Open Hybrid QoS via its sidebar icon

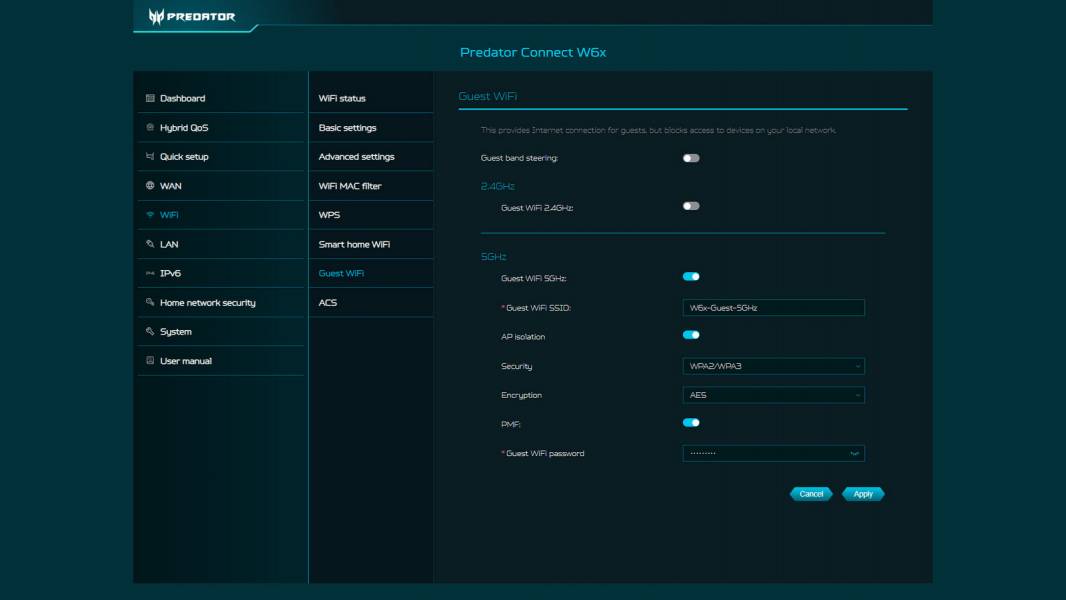148,127
